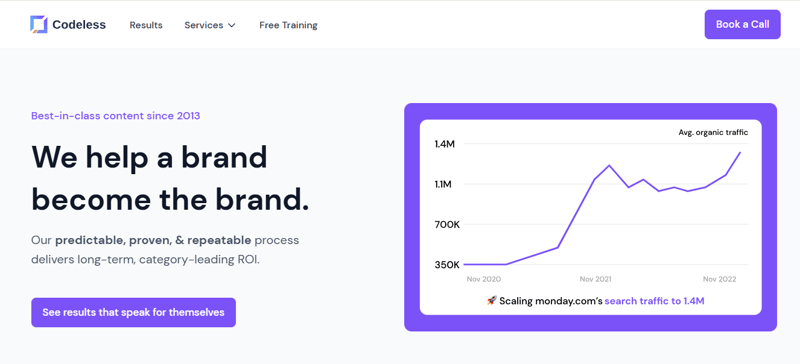
Task: Click the 1.4M axis label
Action: [444, 144]
